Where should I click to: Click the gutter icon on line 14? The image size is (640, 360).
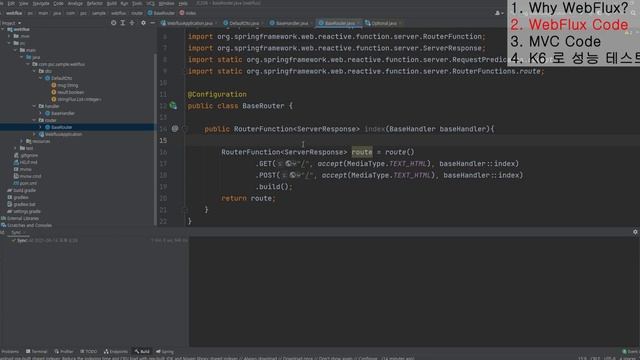click(175, 129)
